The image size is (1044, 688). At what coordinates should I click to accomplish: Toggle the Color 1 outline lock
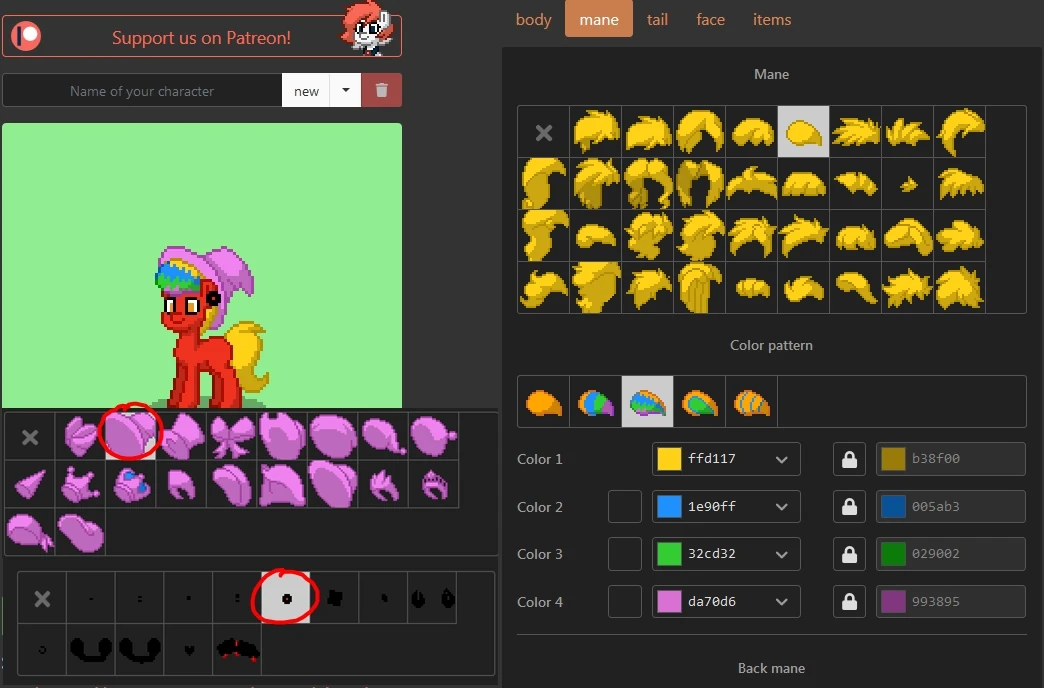point(850,459)
